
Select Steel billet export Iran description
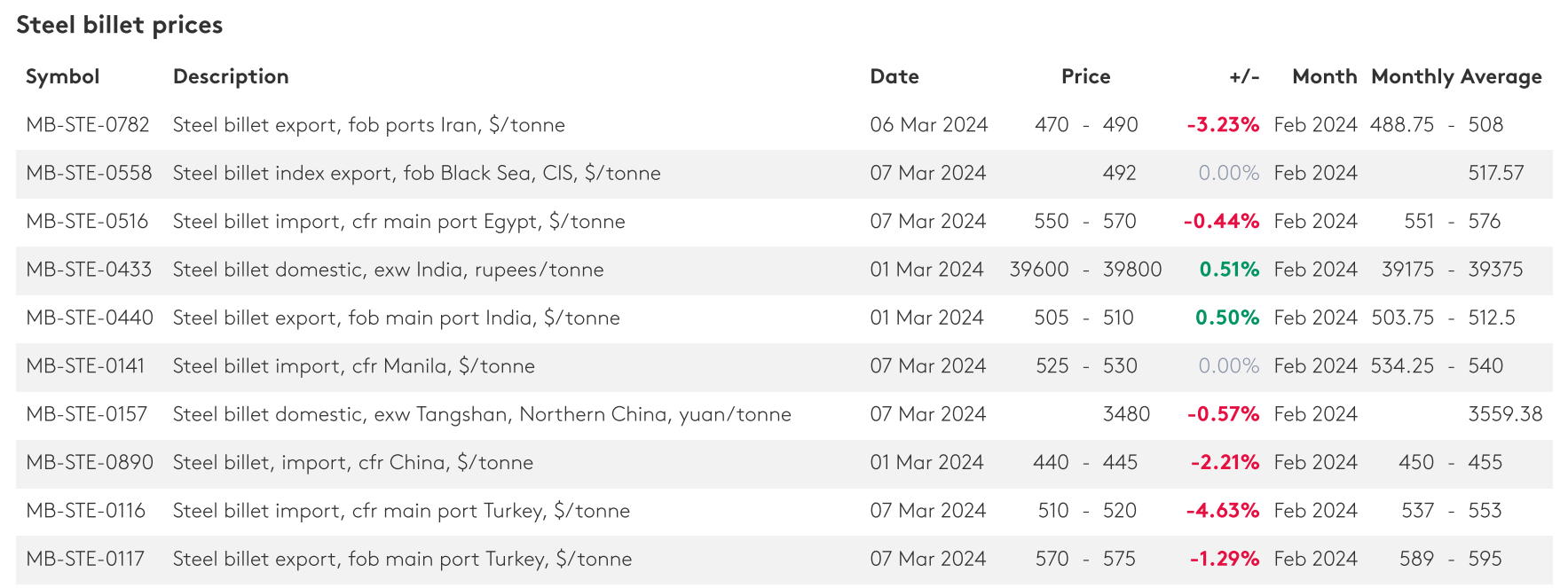point(368,125)
